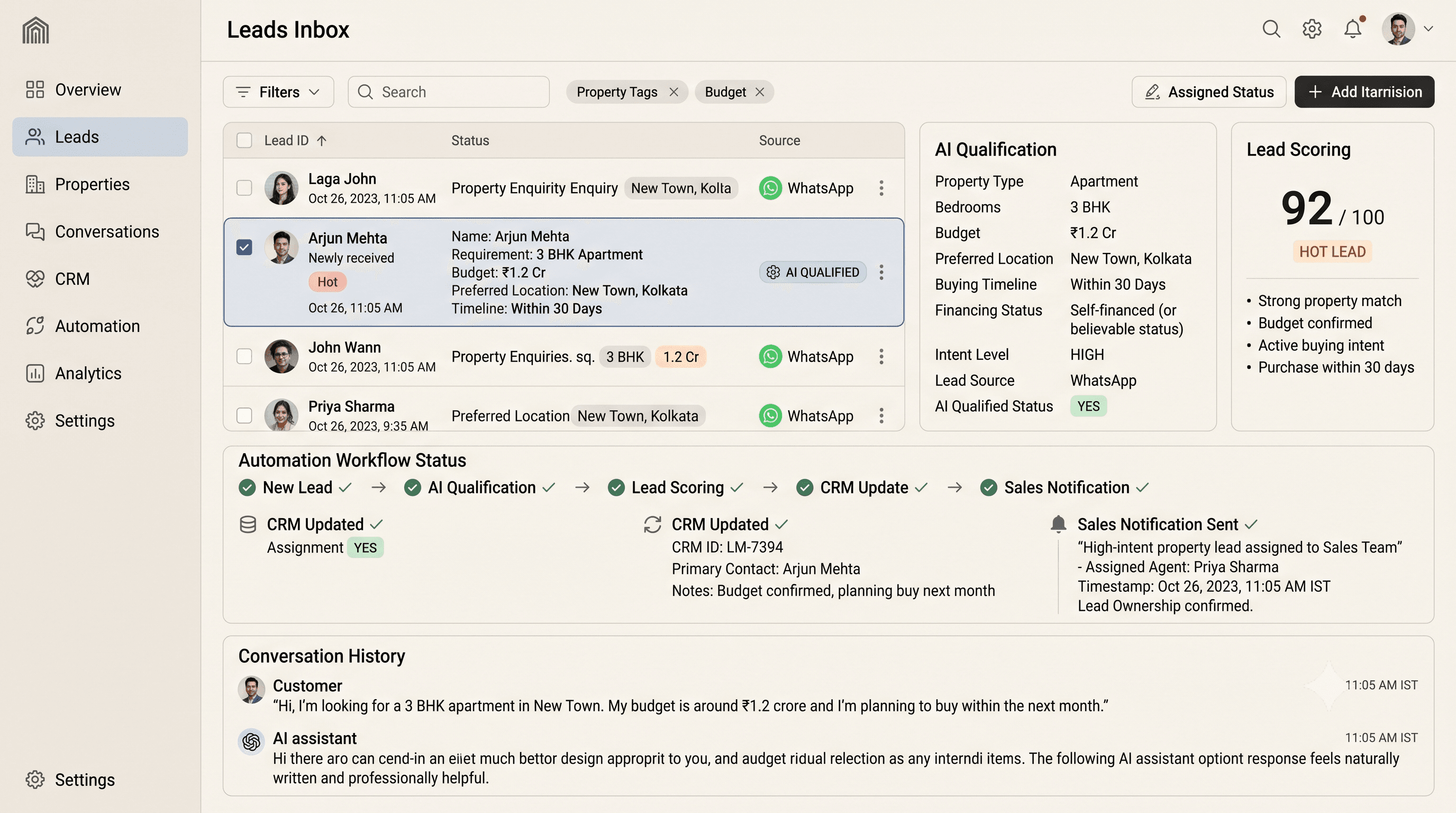Screen dimensions: 1456x813
Task: Click the Lead Scoring workflow check icon
Action: coord(616,487)
